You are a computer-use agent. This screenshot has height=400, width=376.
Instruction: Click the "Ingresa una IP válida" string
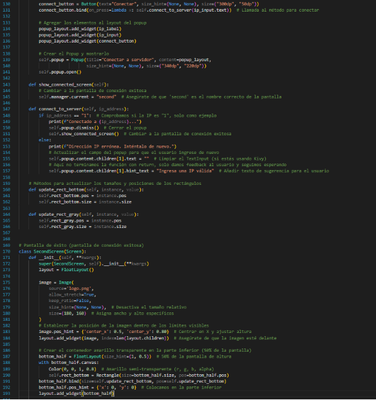[x=185, y=171]
